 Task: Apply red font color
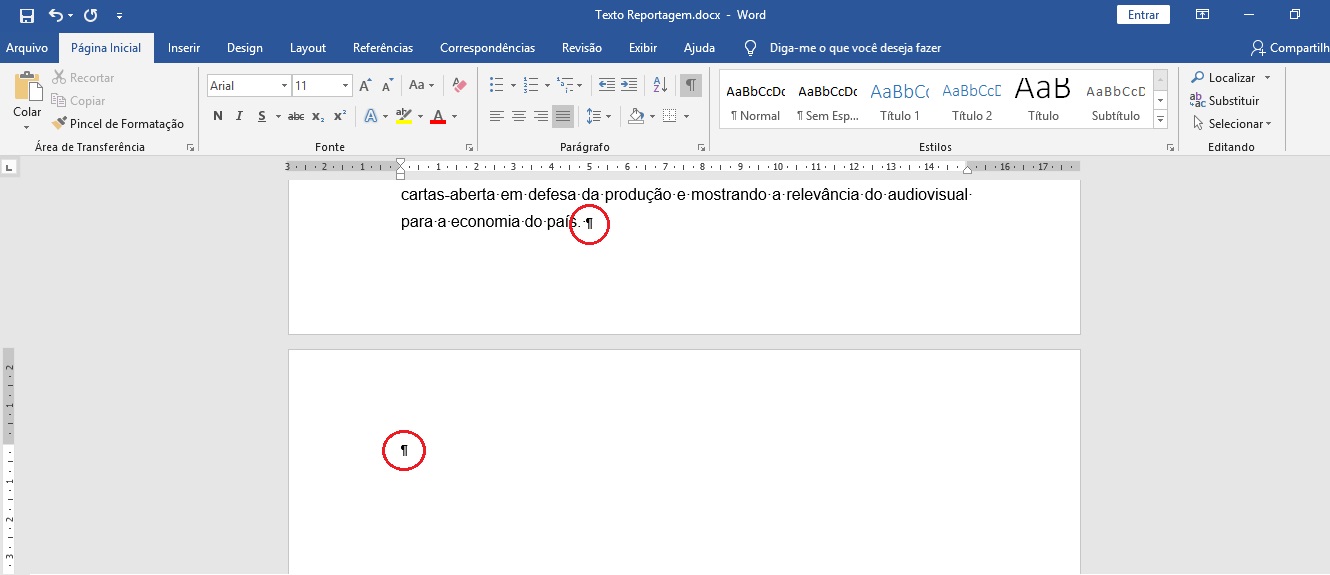[x=437, y=117]
